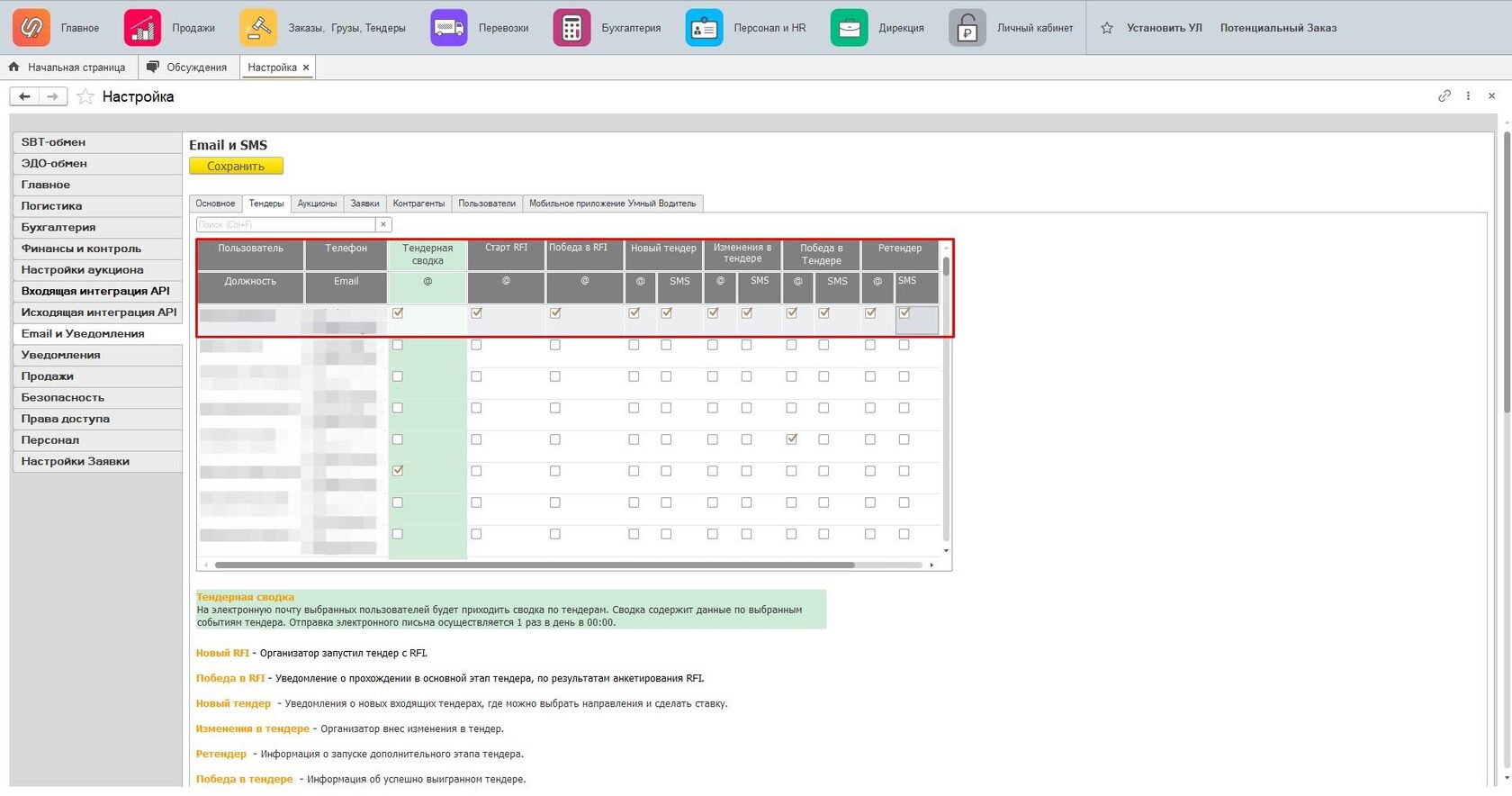Open Безопасность in the settings sidebar
The image size is (1512, 796).
[x=97, y=397]
